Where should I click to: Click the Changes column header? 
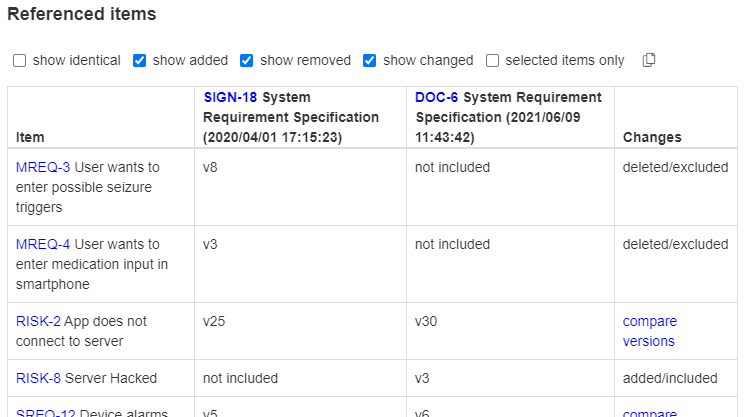[652, 137]
